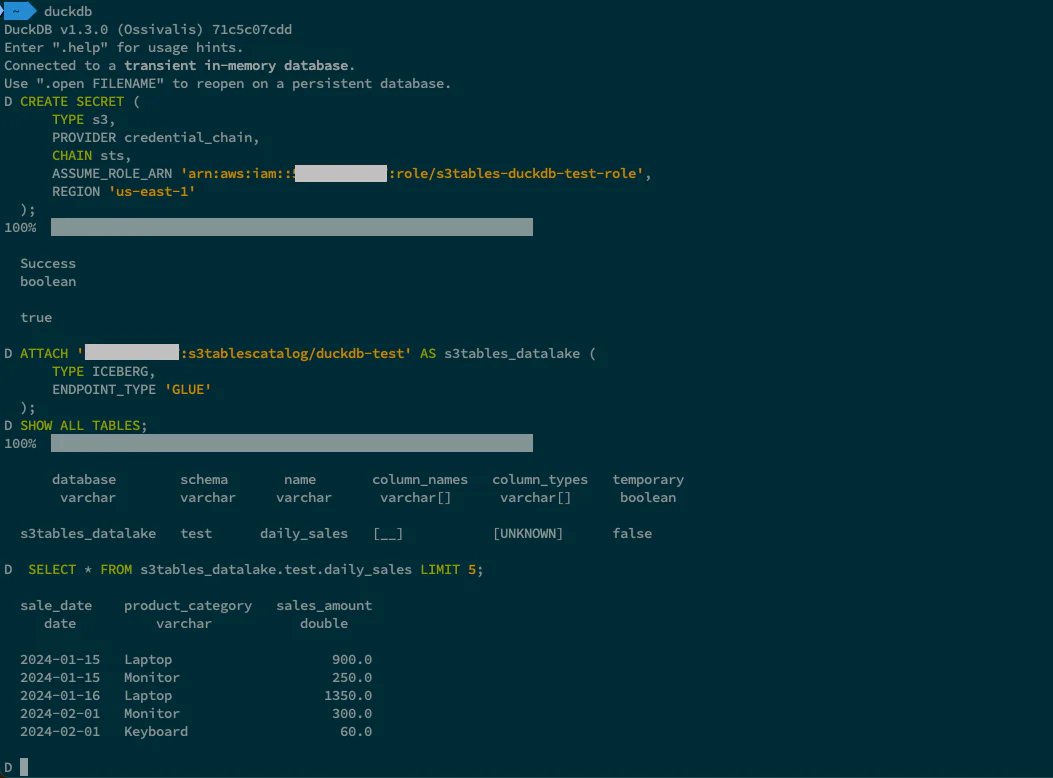The width and height of the screenshot is (1053, 778).
Task: Click the 'sales_amount' column header
Action: click(324, 605)
